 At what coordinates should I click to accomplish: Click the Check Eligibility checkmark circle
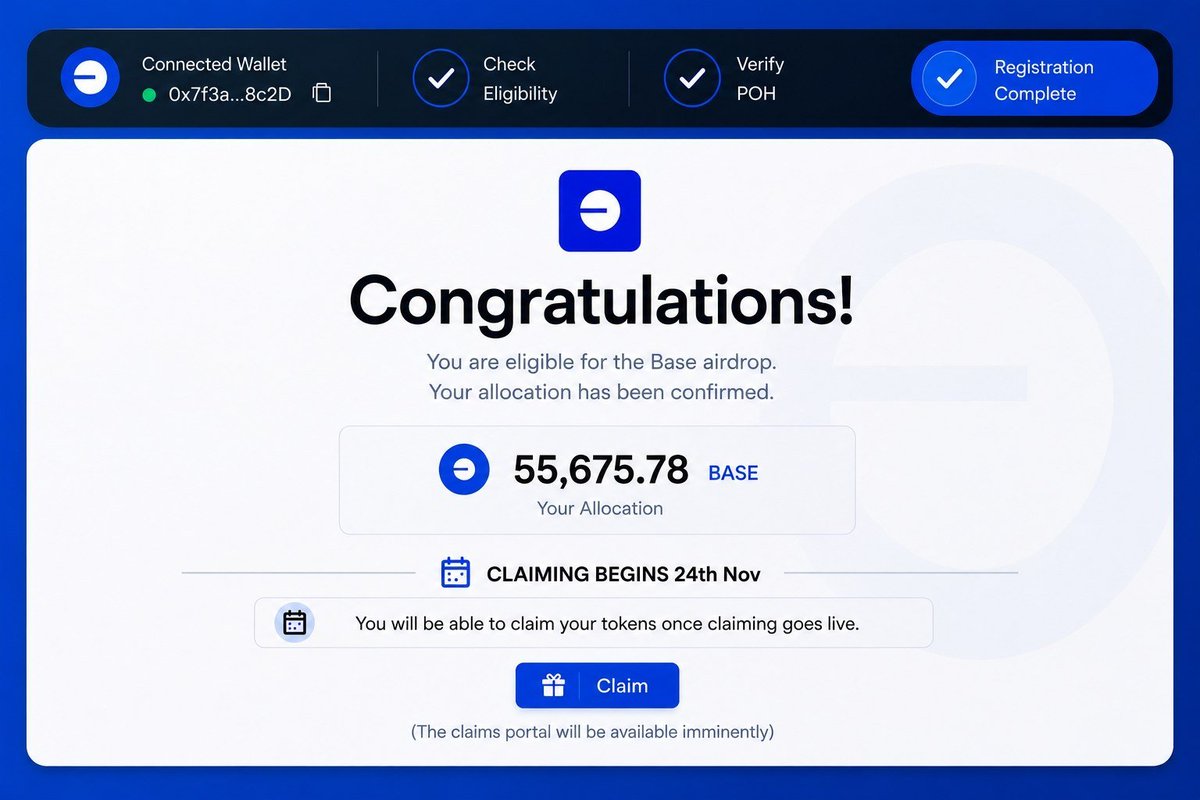pos(440,78)
